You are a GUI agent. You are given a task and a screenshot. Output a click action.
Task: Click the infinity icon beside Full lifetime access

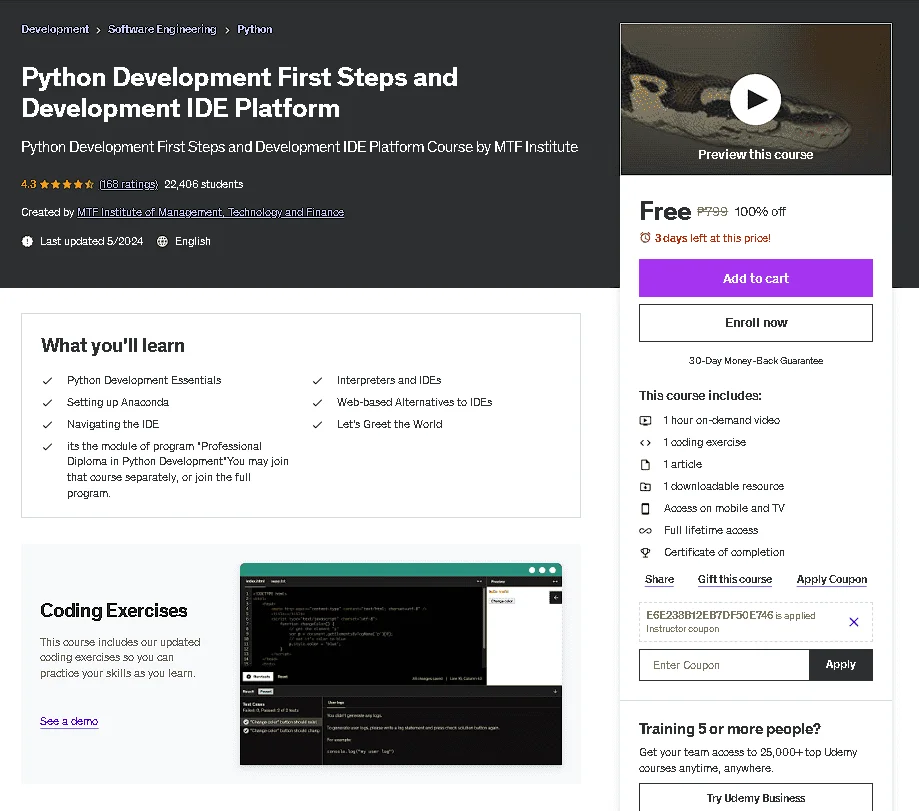(x=645, y=530)
